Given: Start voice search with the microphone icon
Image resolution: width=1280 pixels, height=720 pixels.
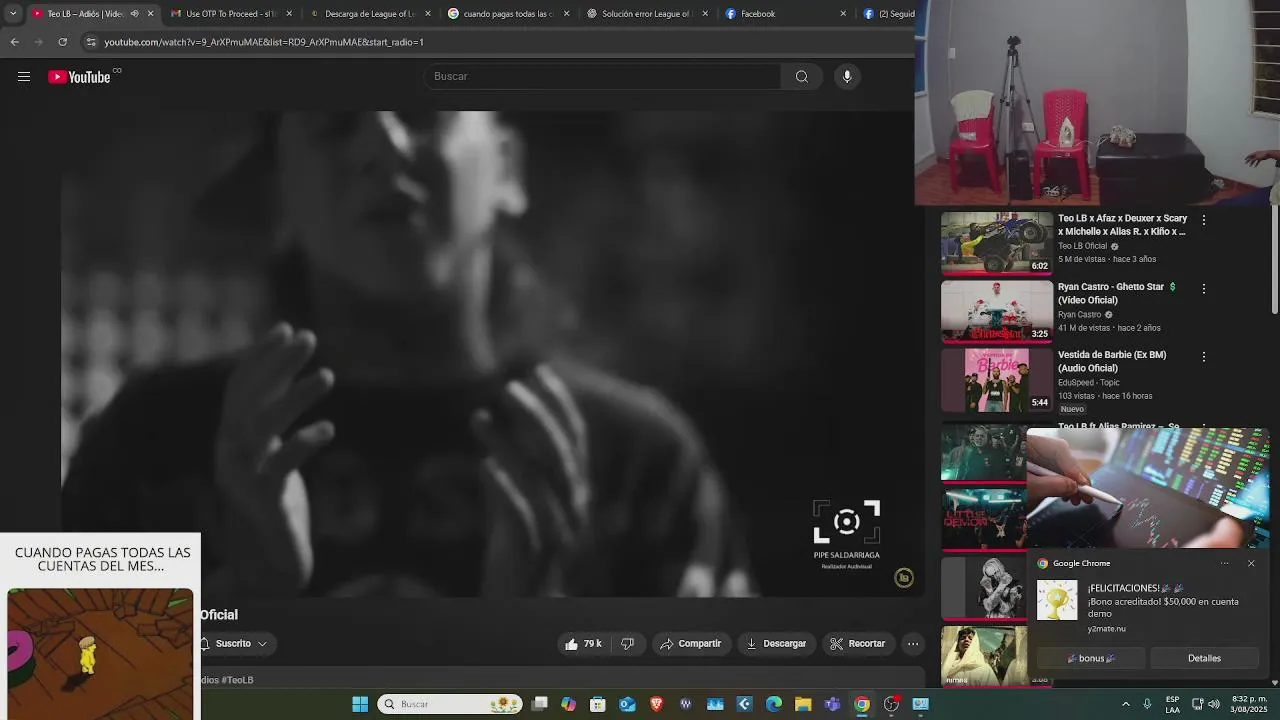Looking at the screenshot, I should pos(847,77).
